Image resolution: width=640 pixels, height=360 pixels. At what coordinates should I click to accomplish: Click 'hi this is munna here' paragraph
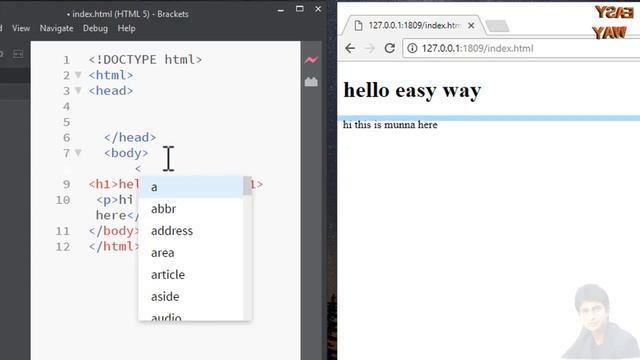click(x=390, y=124)
